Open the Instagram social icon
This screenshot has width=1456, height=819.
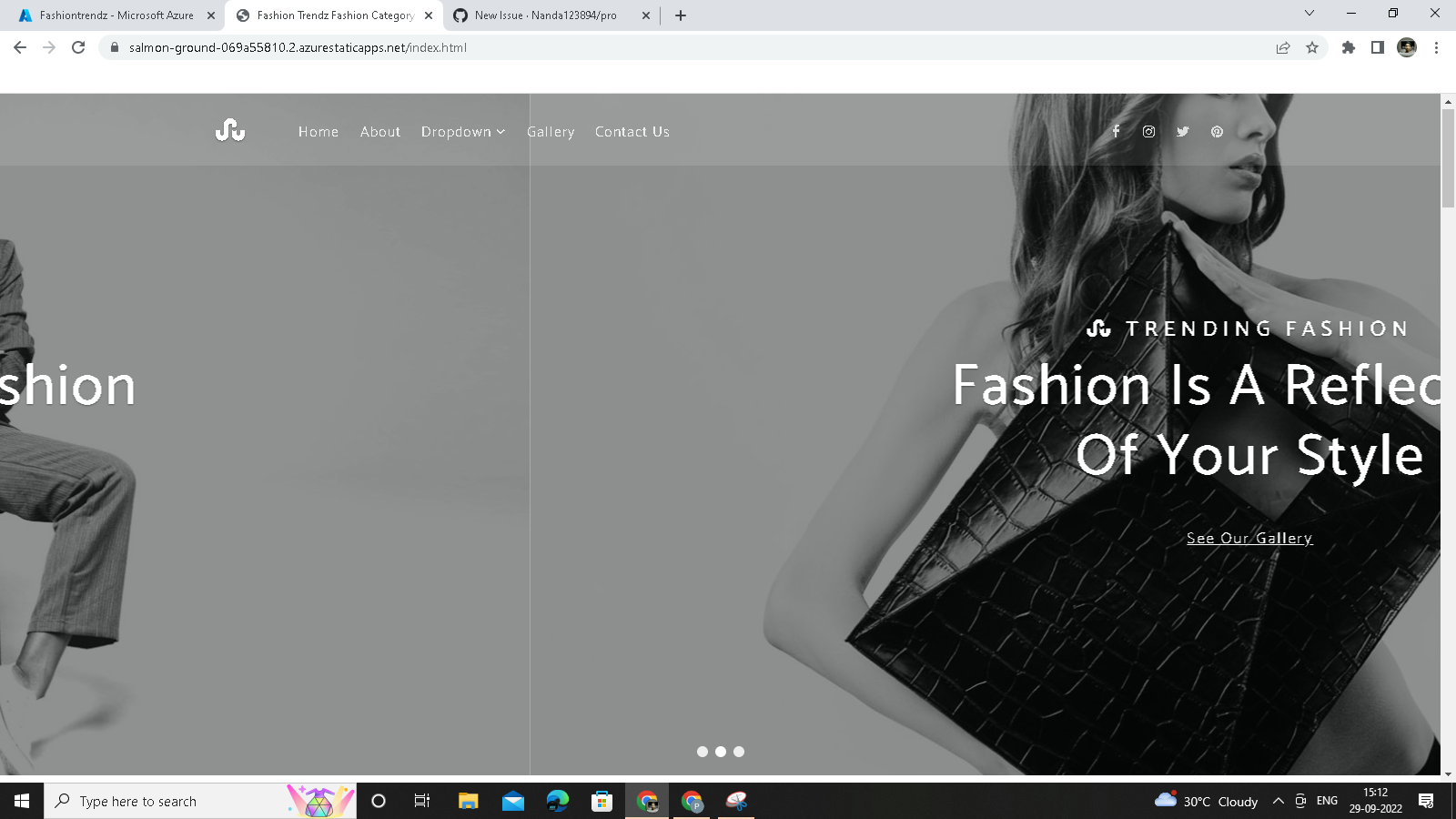(1148, 131)
